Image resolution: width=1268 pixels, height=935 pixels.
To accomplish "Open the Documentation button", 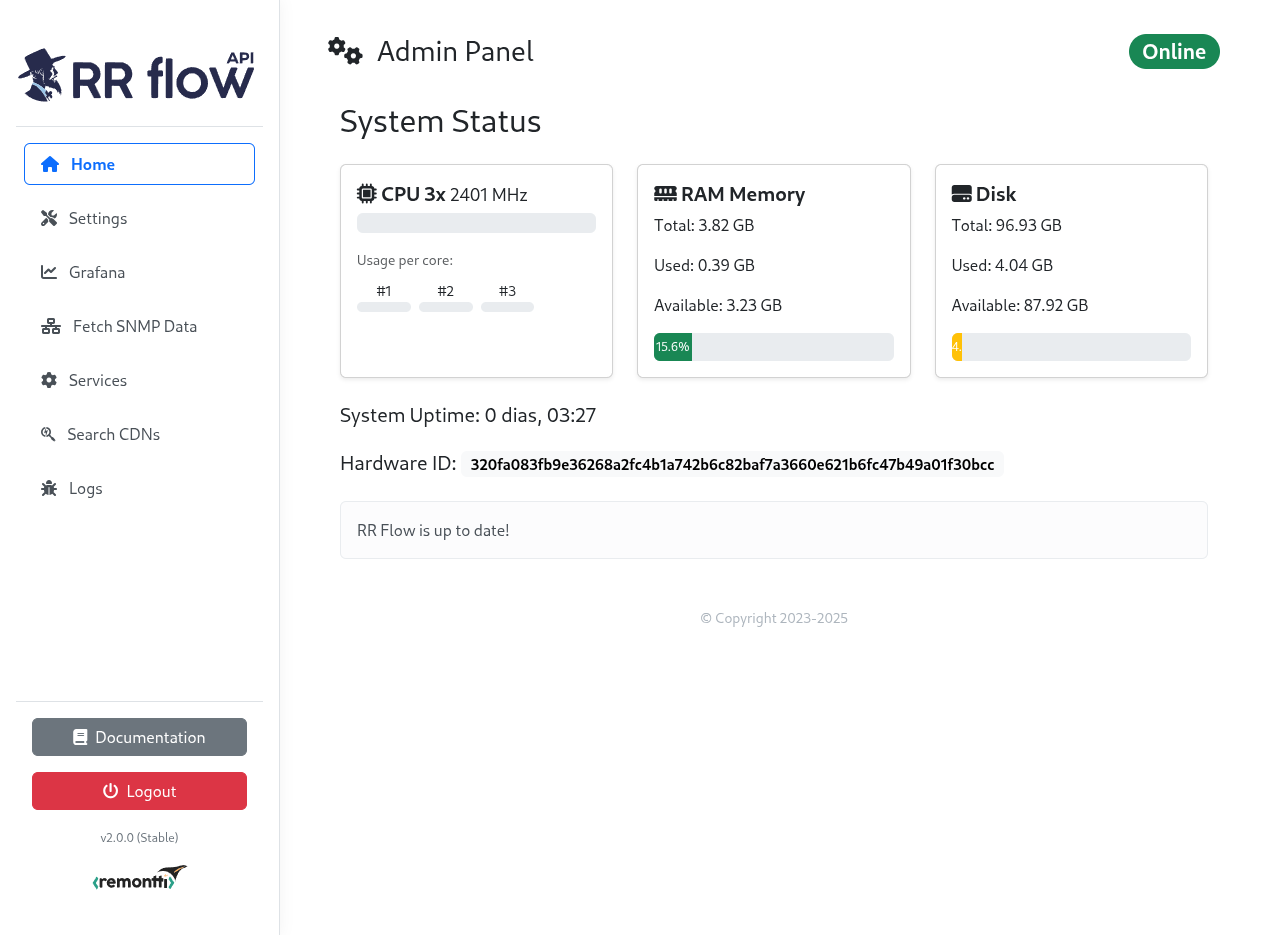I will pos(139,737).
